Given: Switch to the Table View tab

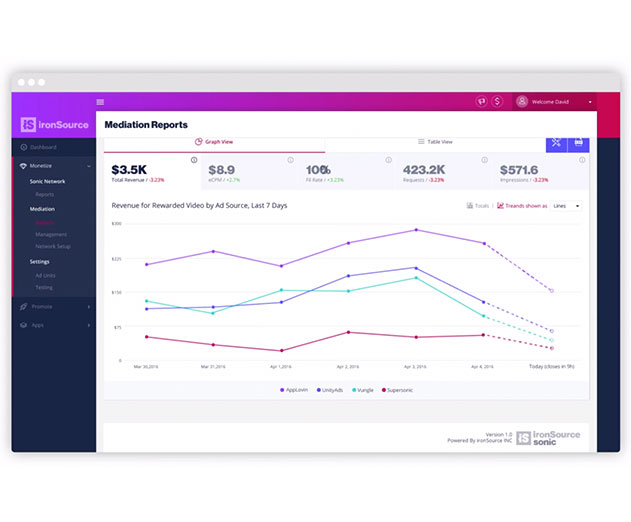Looking at the screenshot, I should pyautogui.click(x=435, y=142).
